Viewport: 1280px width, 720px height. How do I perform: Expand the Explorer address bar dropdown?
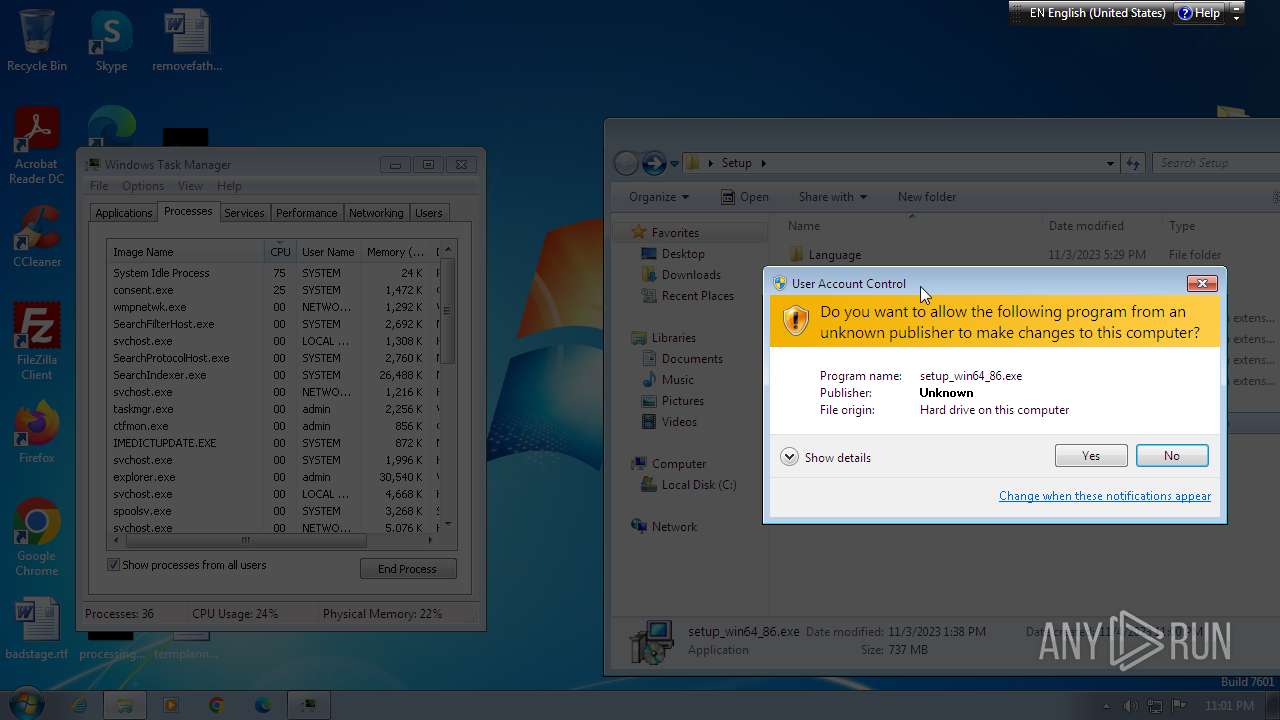[x=1110, y=163]
